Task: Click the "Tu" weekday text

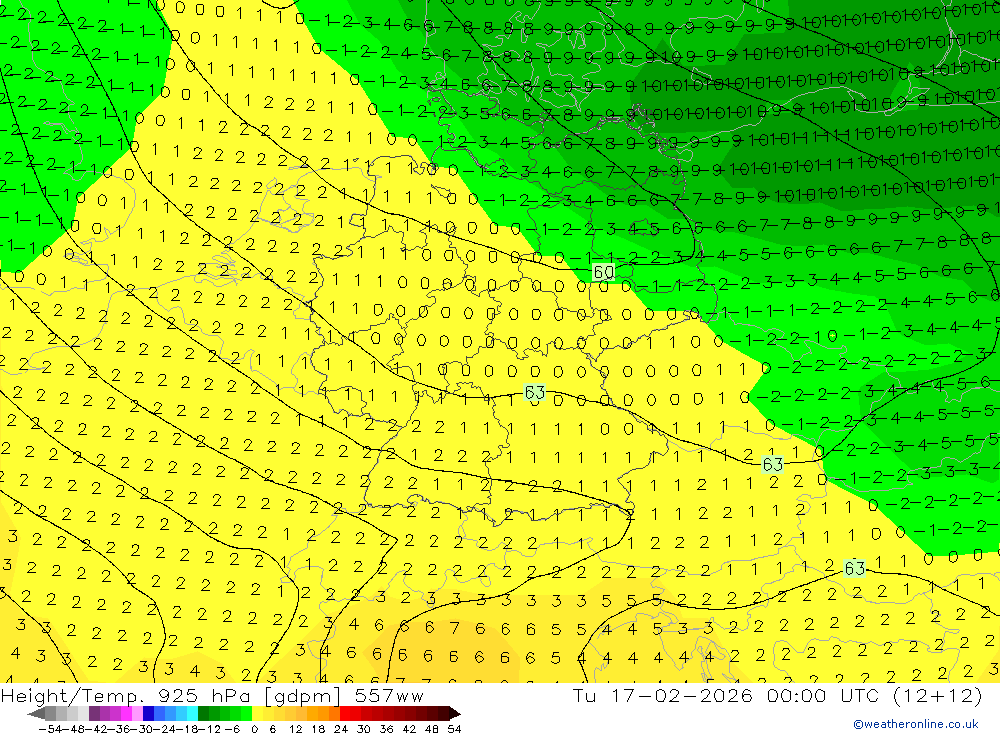Action: (584, 695)
